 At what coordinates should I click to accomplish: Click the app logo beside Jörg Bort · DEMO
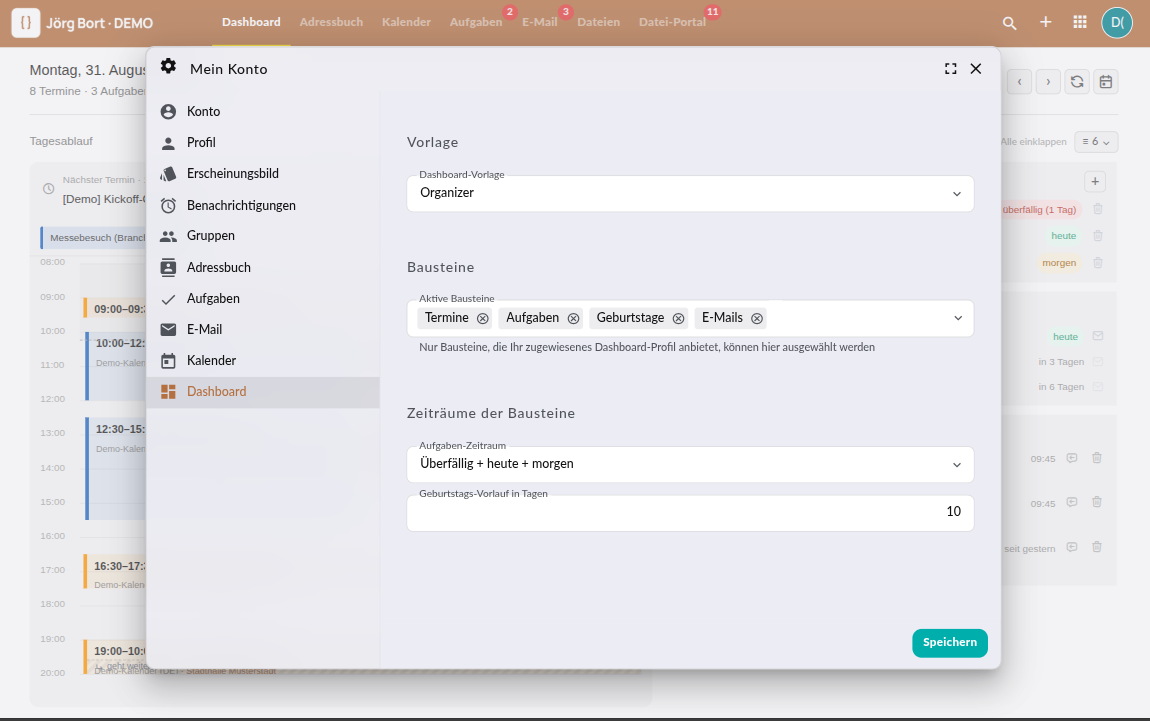point(26,23)
